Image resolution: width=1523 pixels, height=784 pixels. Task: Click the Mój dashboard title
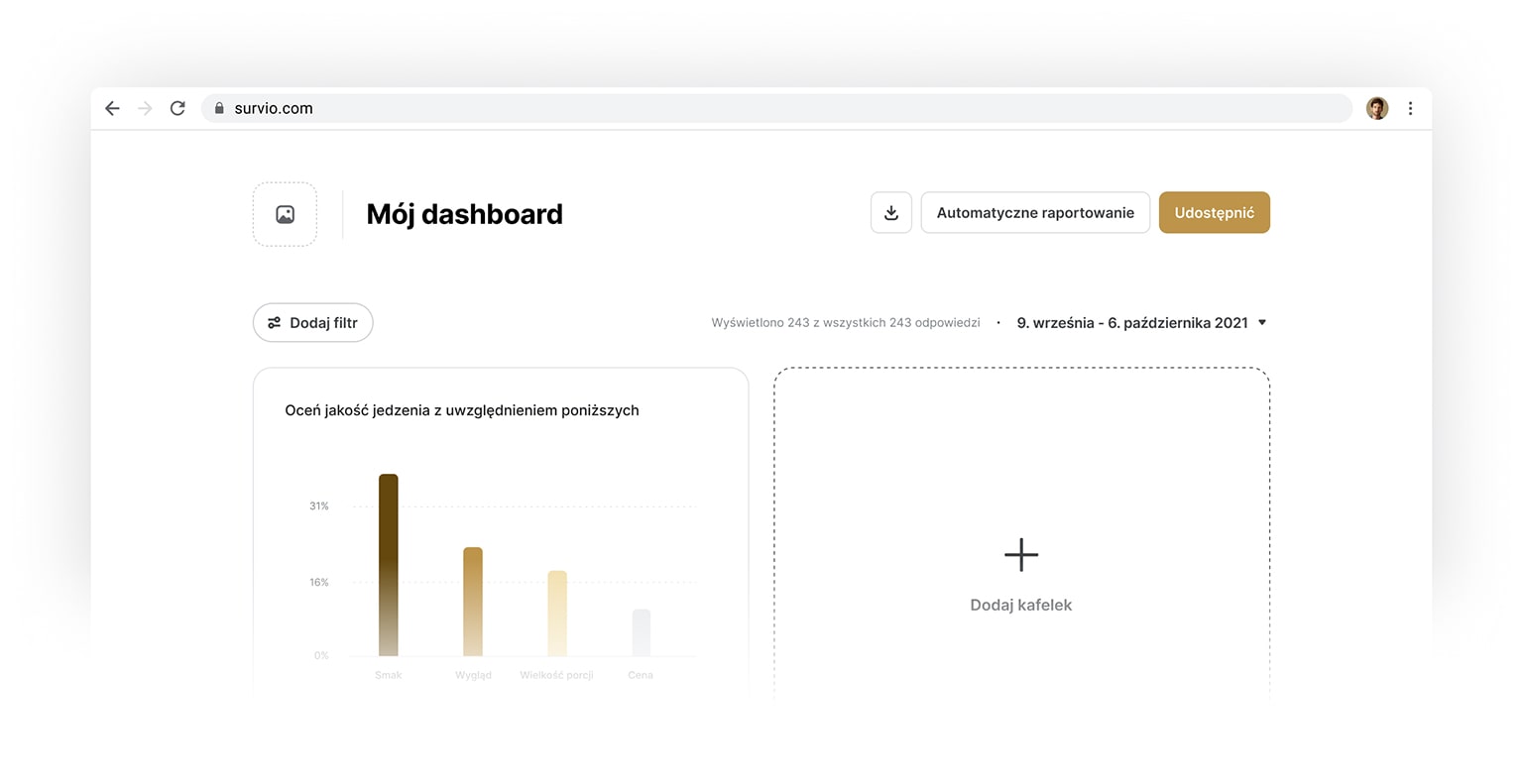464,214
